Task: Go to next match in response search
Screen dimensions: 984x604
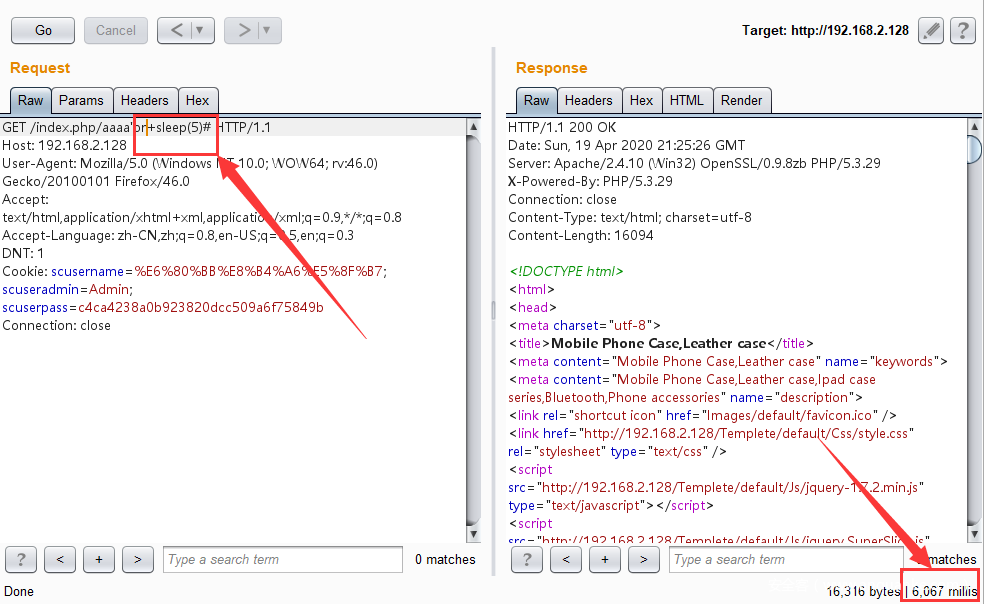Action: click(x=643, y=559)
